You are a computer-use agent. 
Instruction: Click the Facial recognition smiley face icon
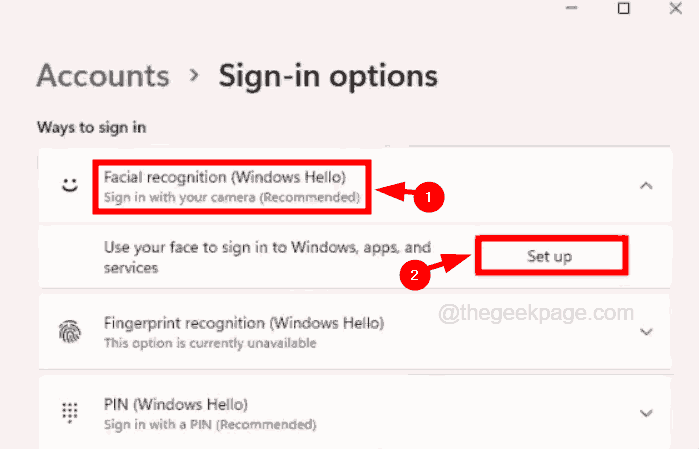pos(69,185)
